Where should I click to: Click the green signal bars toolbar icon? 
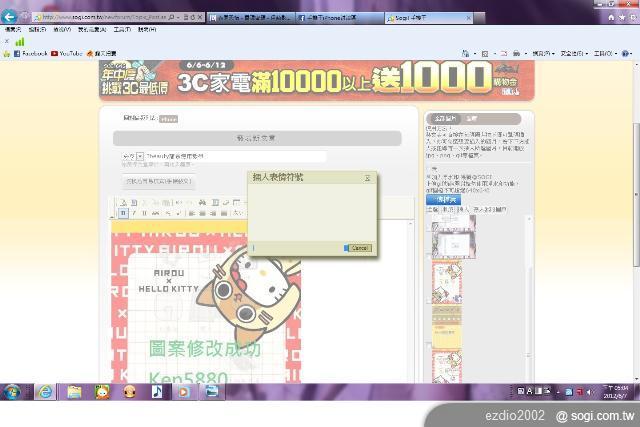coord(20,42)
